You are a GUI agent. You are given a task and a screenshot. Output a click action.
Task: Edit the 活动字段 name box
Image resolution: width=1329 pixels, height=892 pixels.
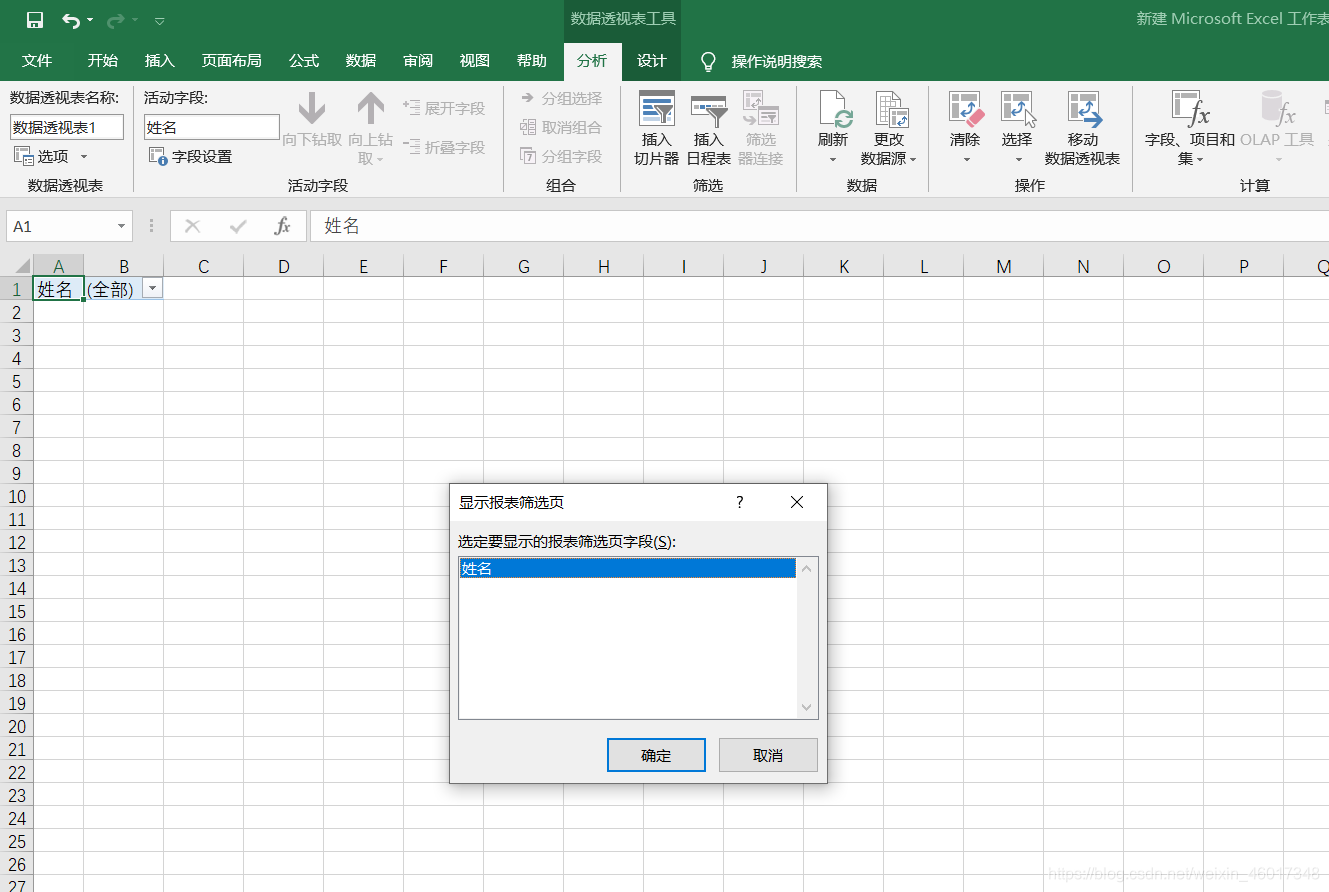(x=212, y=127)
